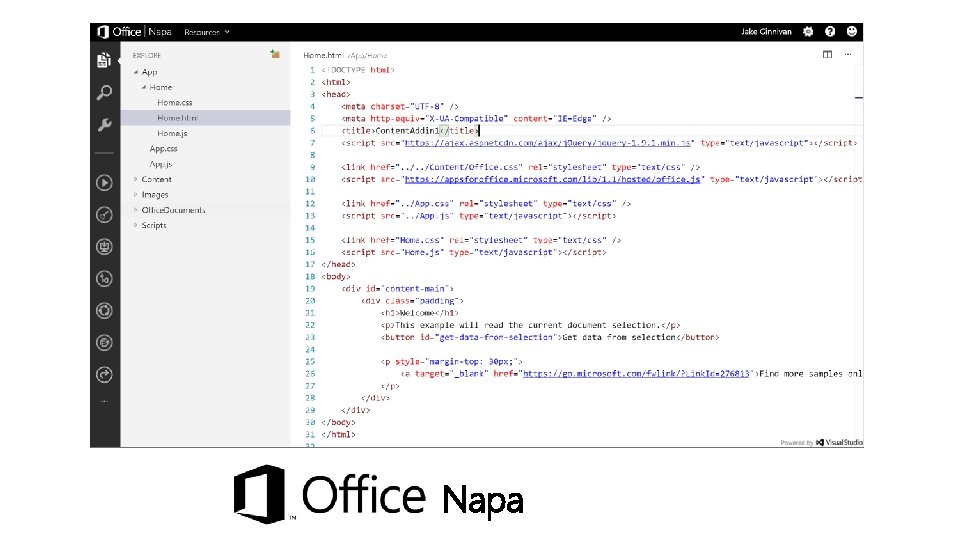The image size is (979, 551).
Task: Click the link href Home.css line
Action: [481, 240]
